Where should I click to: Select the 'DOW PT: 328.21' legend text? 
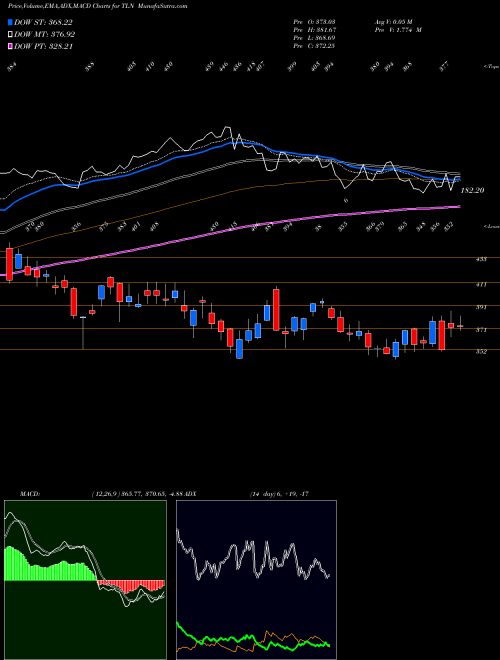pyautogui.click(x=44, y=46)
